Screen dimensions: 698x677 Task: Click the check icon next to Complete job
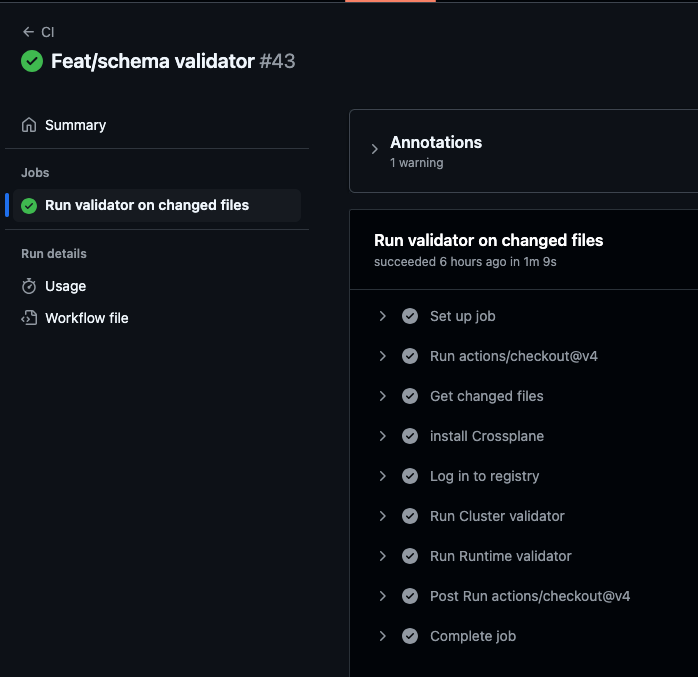[x=410, y=636]
